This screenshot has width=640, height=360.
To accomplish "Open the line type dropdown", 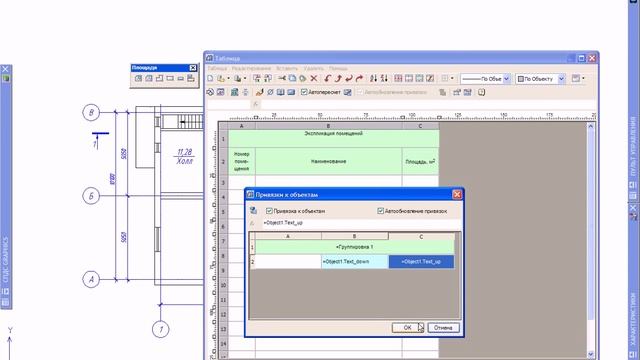I will tap(507, 79).
